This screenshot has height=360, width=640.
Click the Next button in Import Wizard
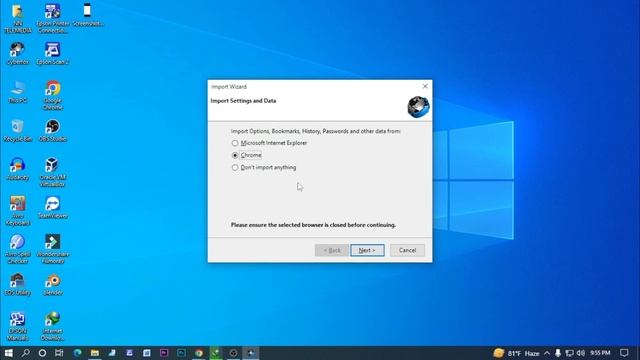[x=367, y=250]
